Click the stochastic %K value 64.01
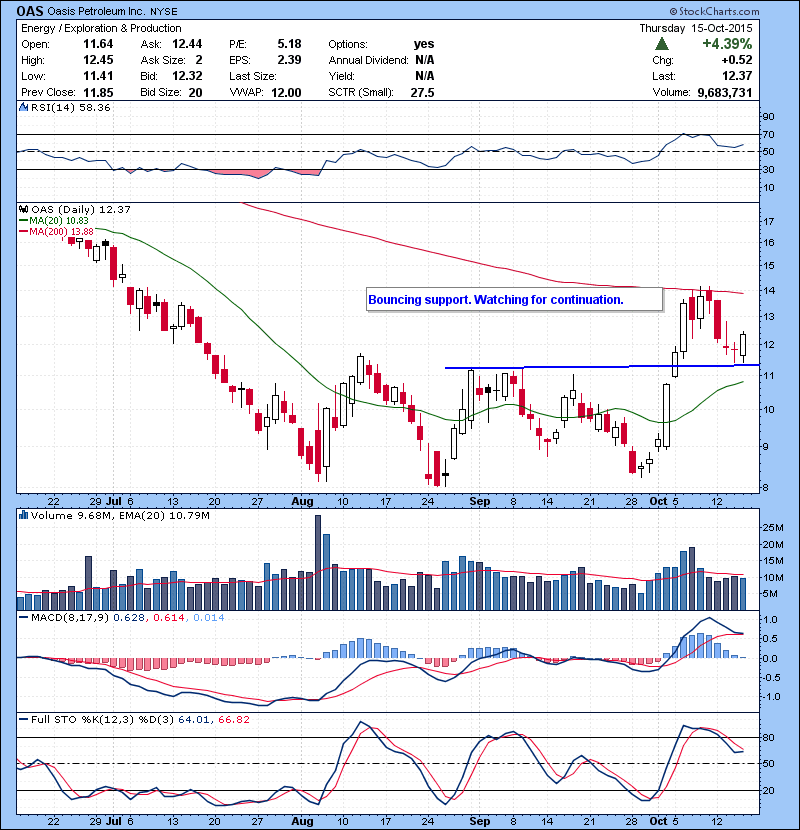 click(193, 719)
